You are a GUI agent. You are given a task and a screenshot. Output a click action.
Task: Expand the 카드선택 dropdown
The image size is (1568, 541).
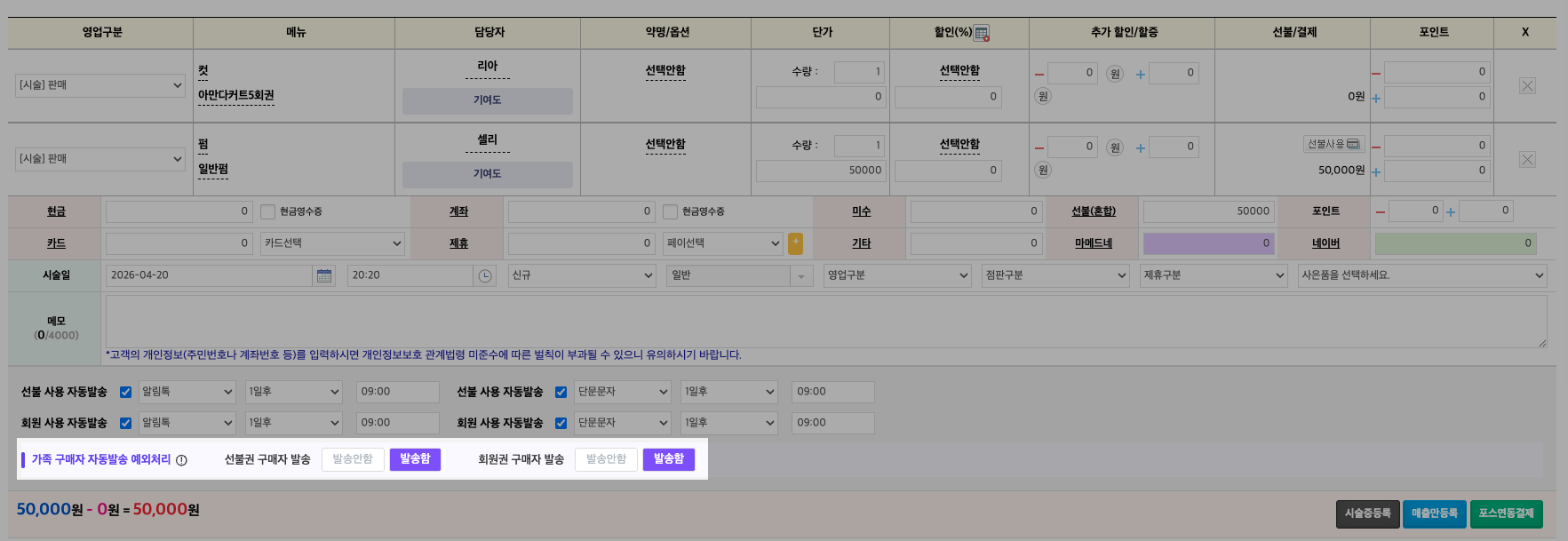coord(333,243)
